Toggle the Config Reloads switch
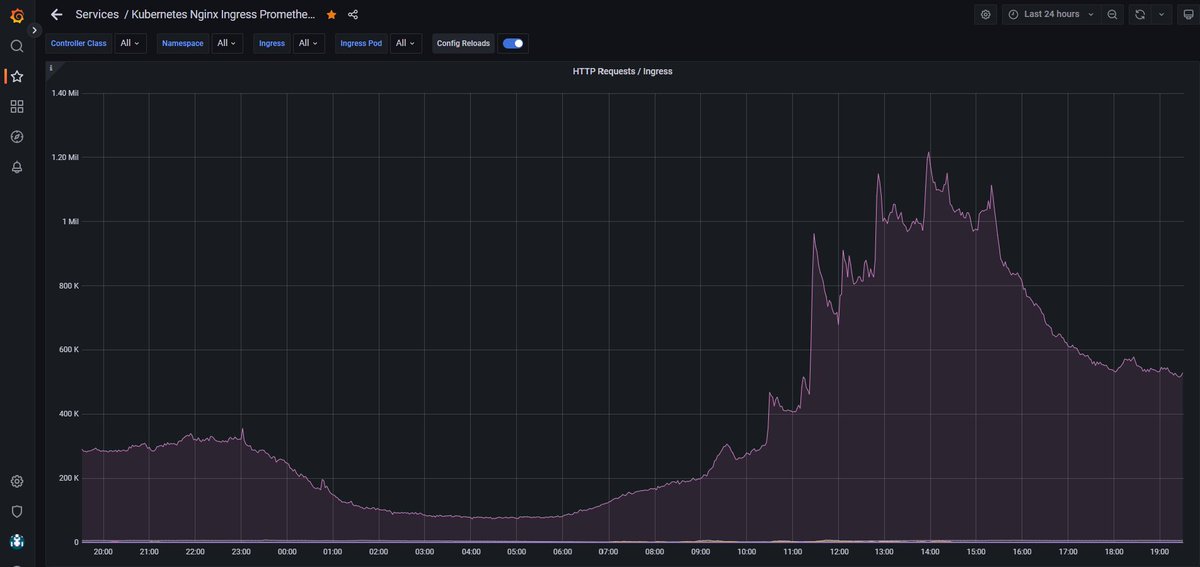 pos(513,43)
